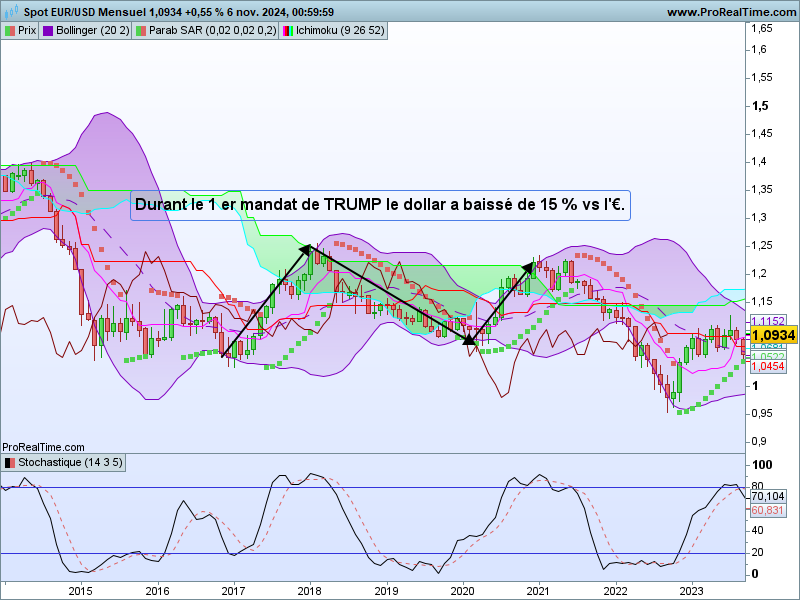Click the yellow 1,0934 current price tag

[773, 335]
